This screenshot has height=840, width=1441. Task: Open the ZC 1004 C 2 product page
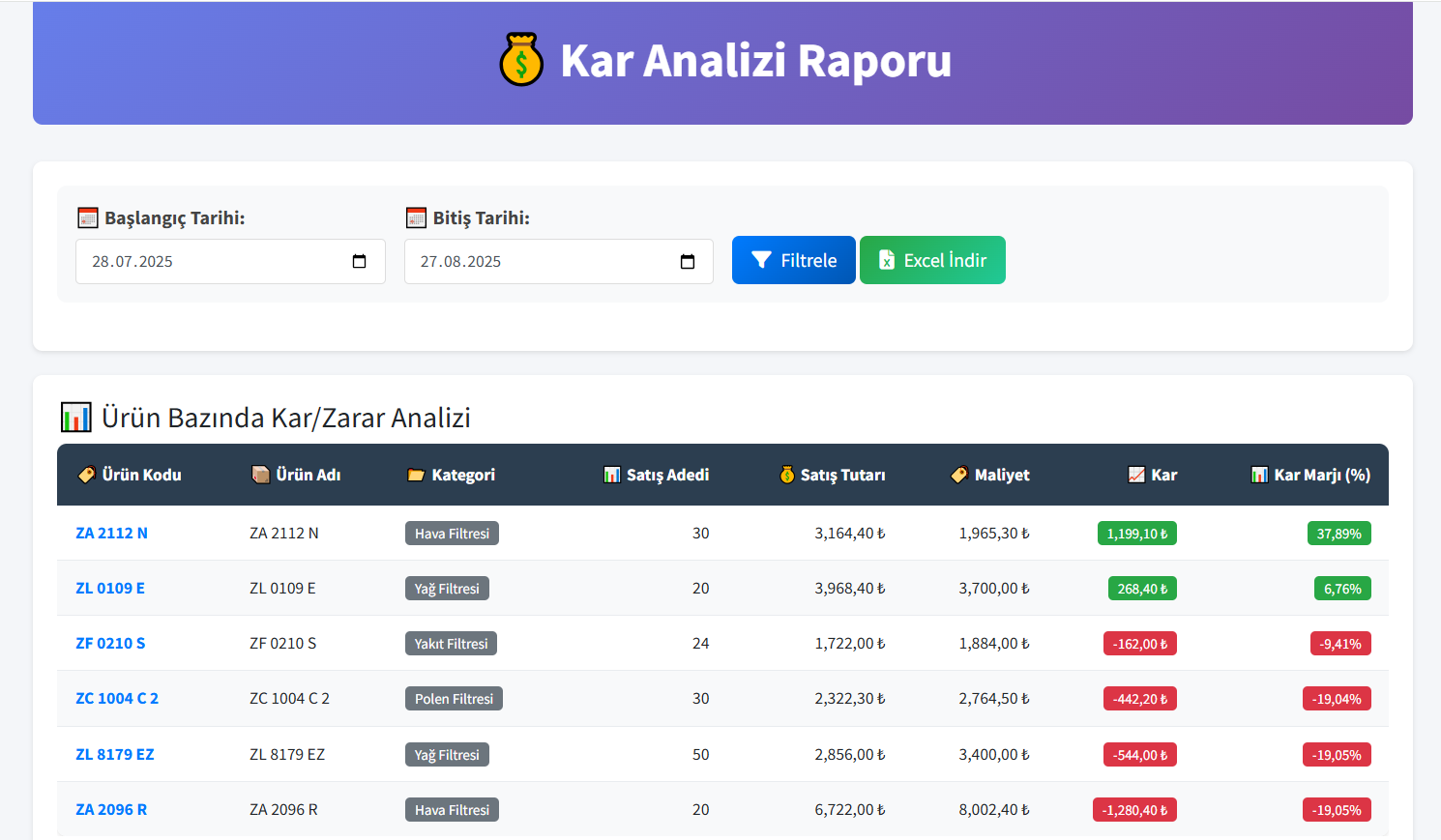(117, 698)
